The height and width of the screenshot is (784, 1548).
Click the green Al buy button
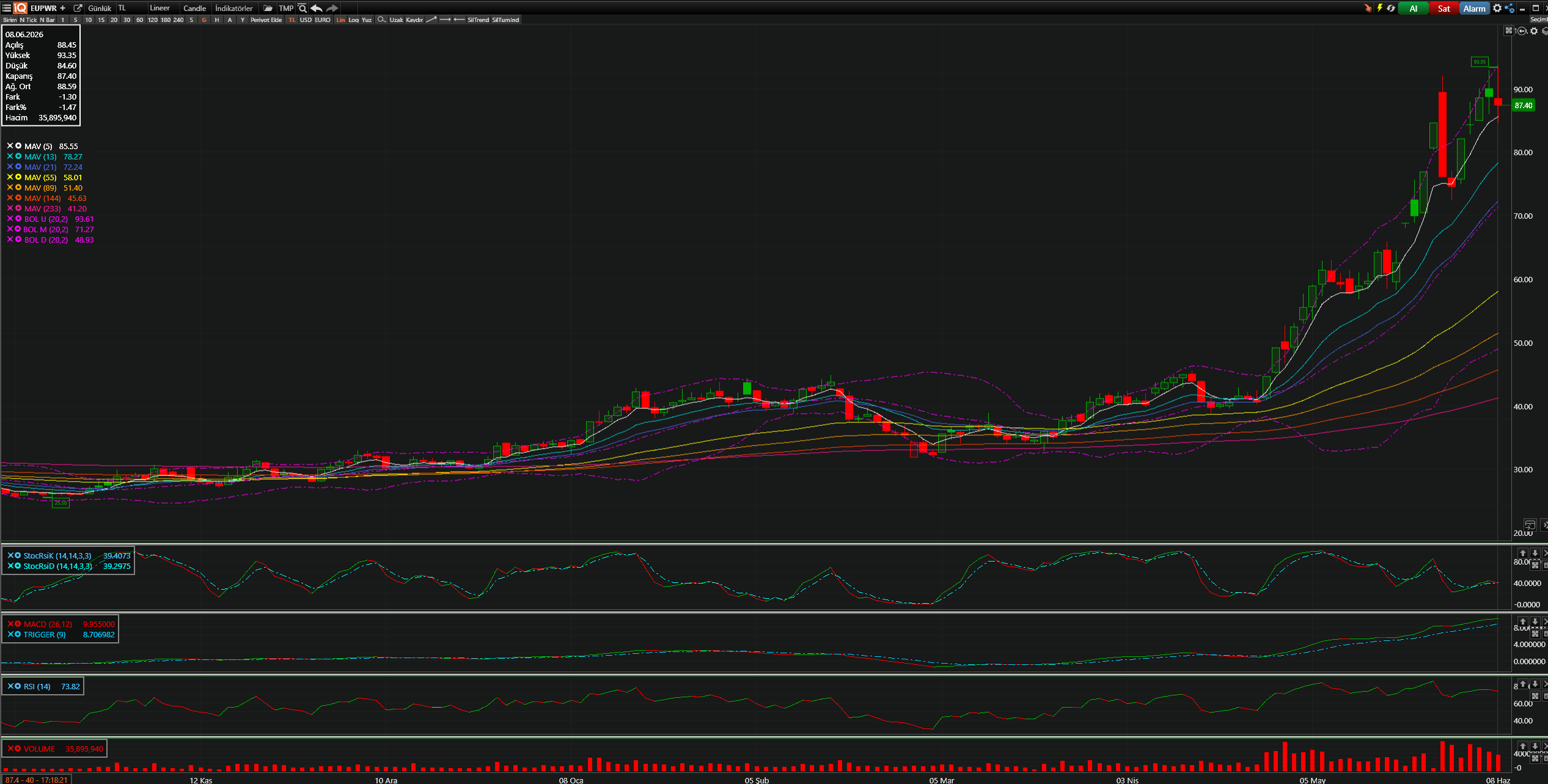pyautogui.click(x=1413, y=8)
